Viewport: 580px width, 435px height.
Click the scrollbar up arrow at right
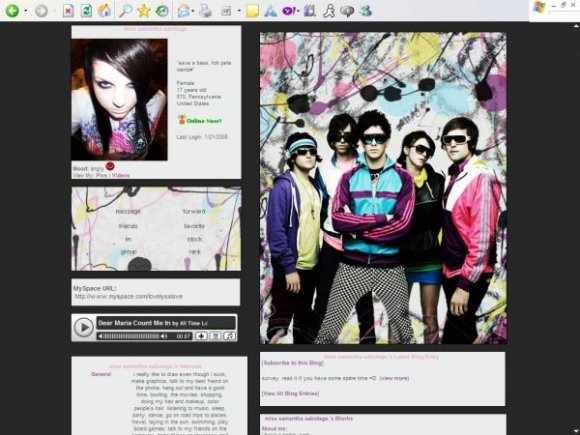click(x=576, y=26)
